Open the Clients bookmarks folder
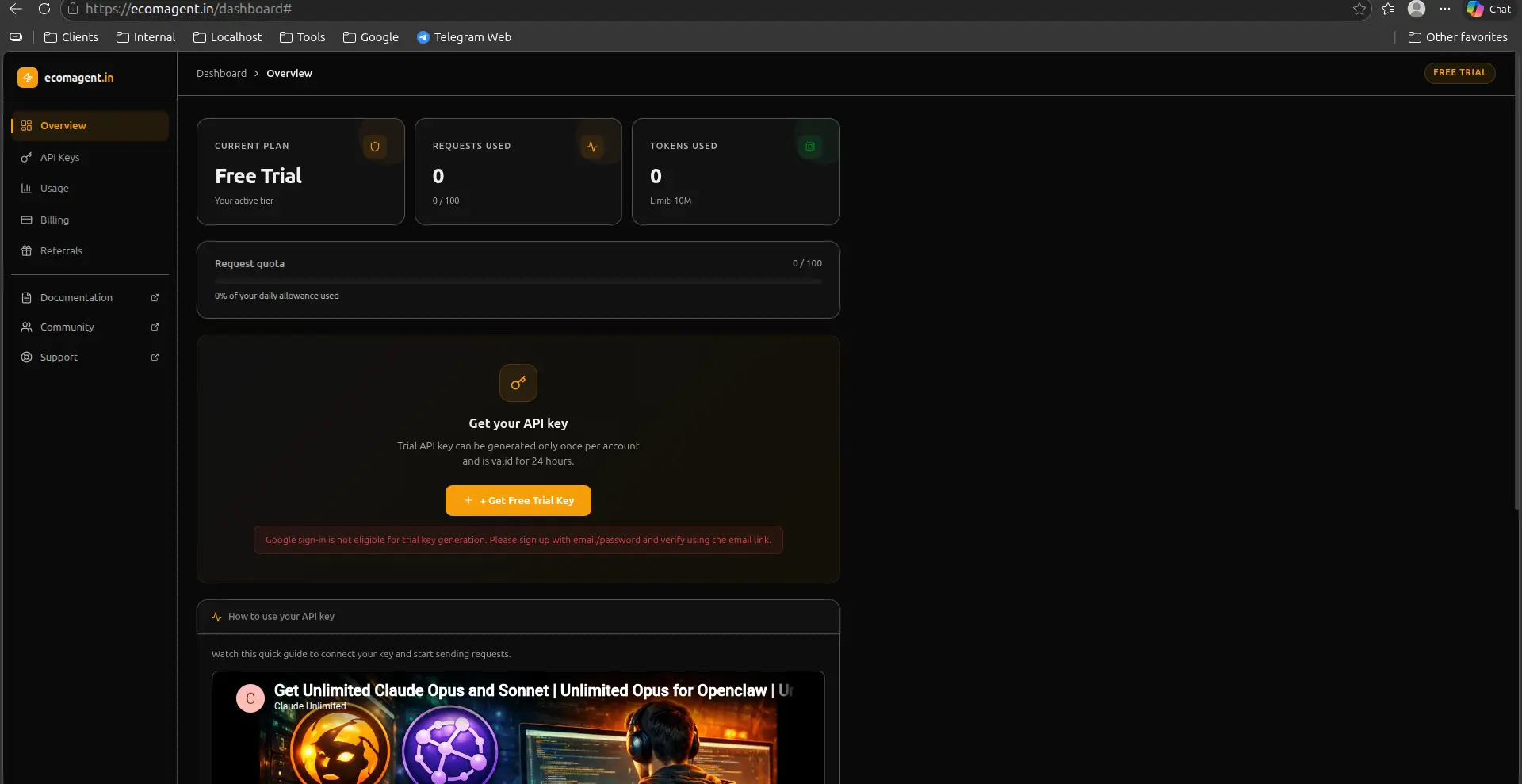 coord(71,37)
